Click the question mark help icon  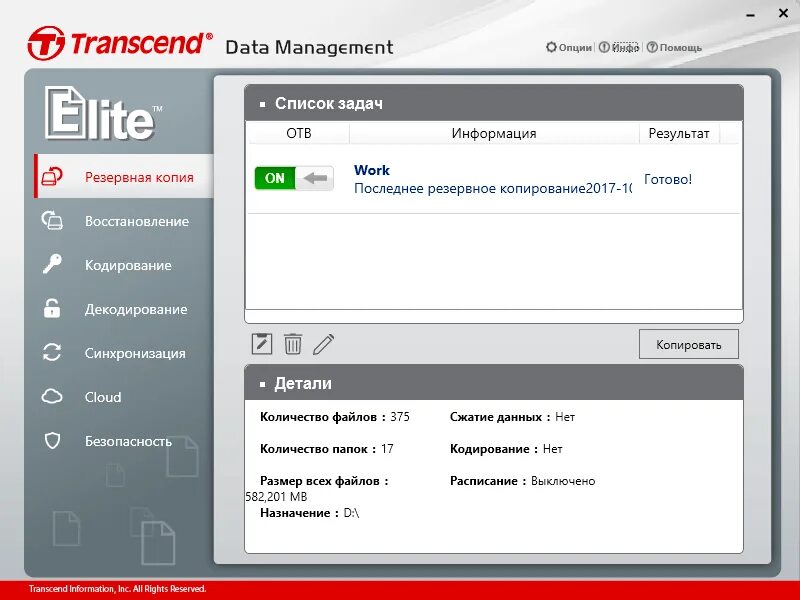[x=652, y=47]
